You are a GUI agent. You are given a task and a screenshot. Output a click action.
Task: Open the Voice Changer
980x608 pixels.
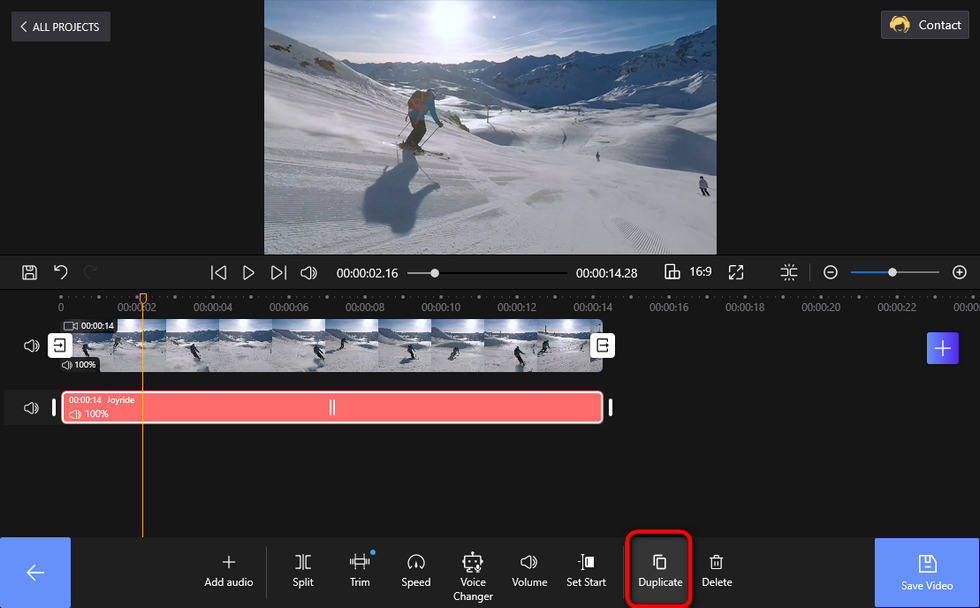[x=472, y=576]
